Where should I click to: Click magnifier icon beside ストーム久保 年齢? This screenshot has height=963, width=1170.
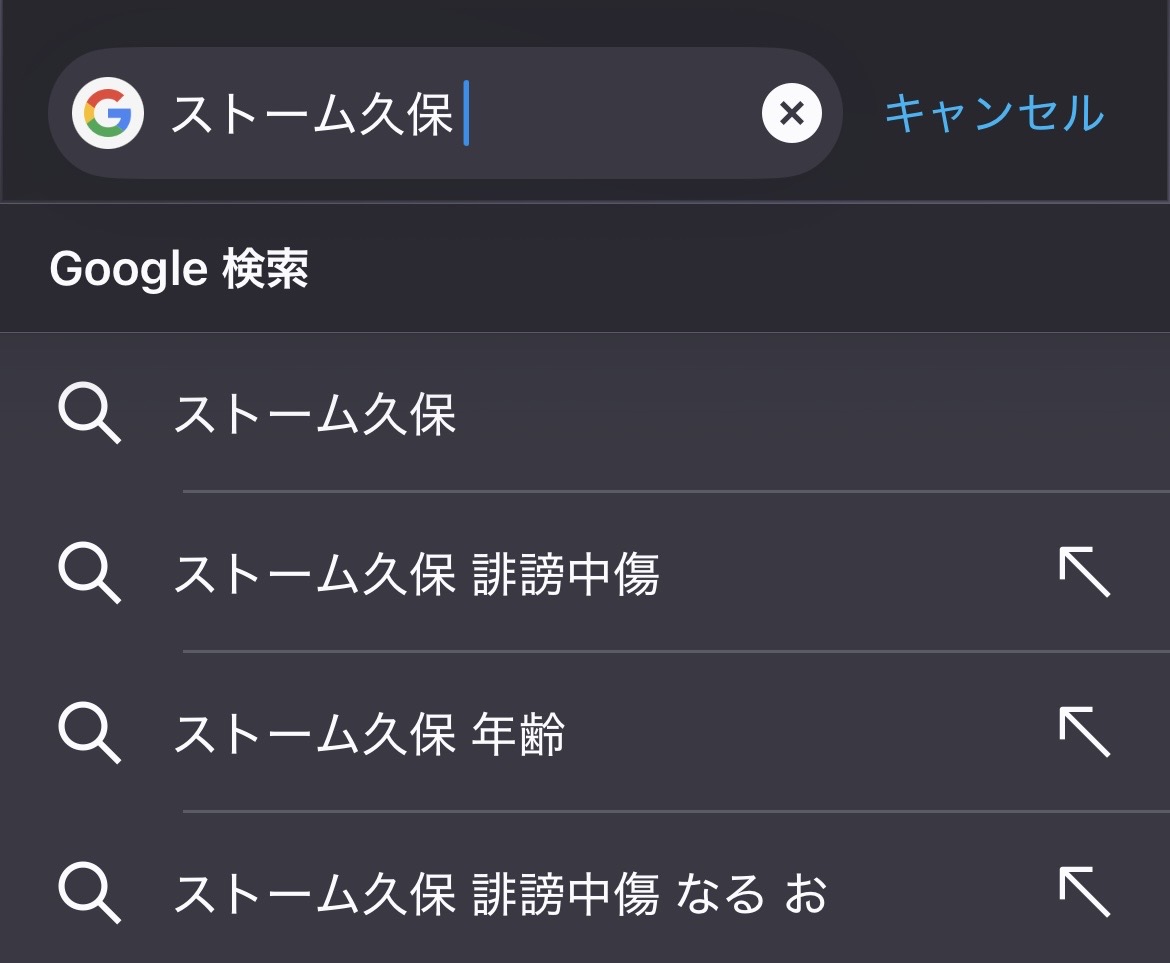(89, 734)
